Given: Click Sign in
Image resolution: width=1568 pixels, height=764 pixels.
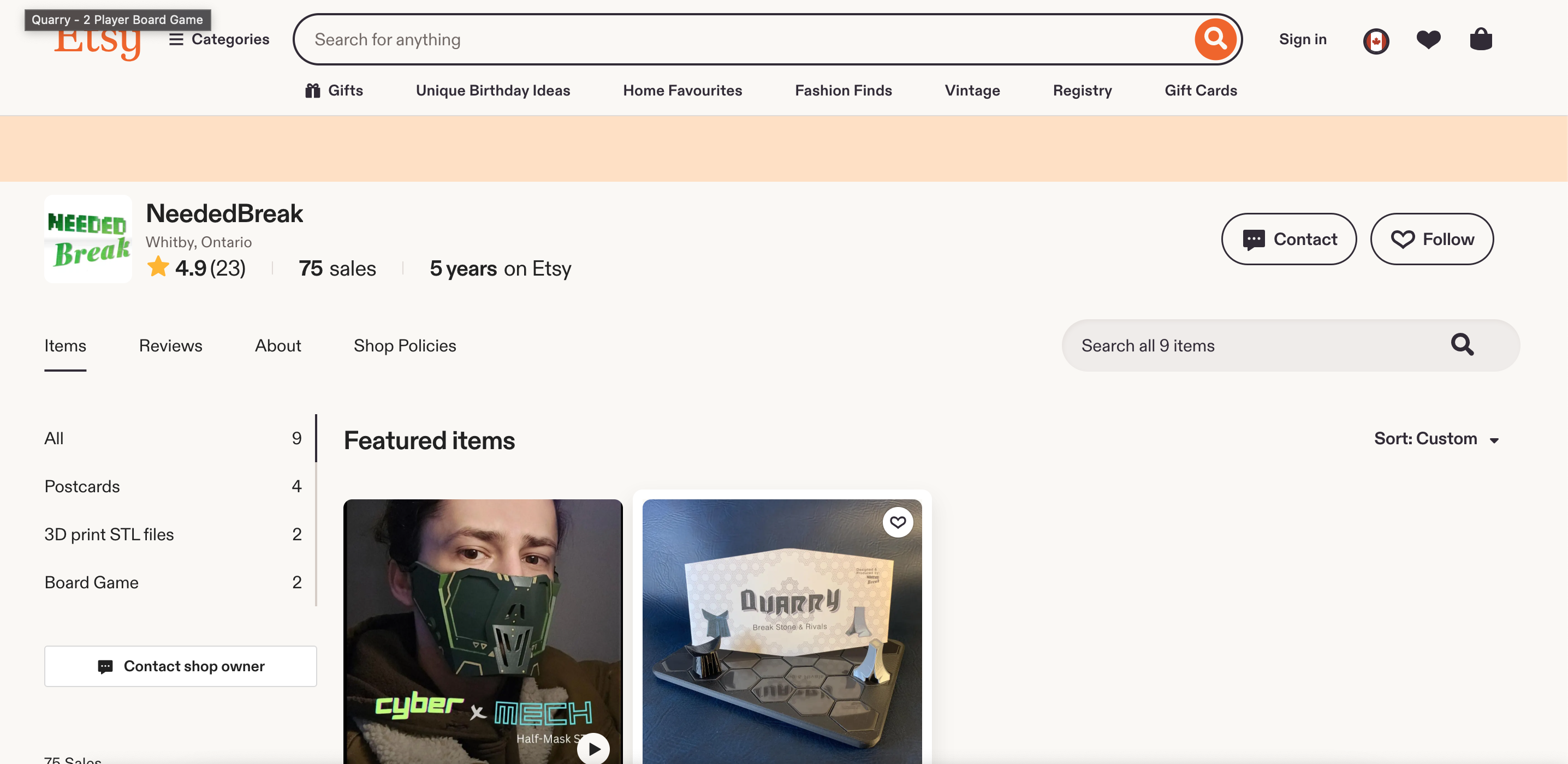Looking at the screenshot, I should coord(1303,39).
